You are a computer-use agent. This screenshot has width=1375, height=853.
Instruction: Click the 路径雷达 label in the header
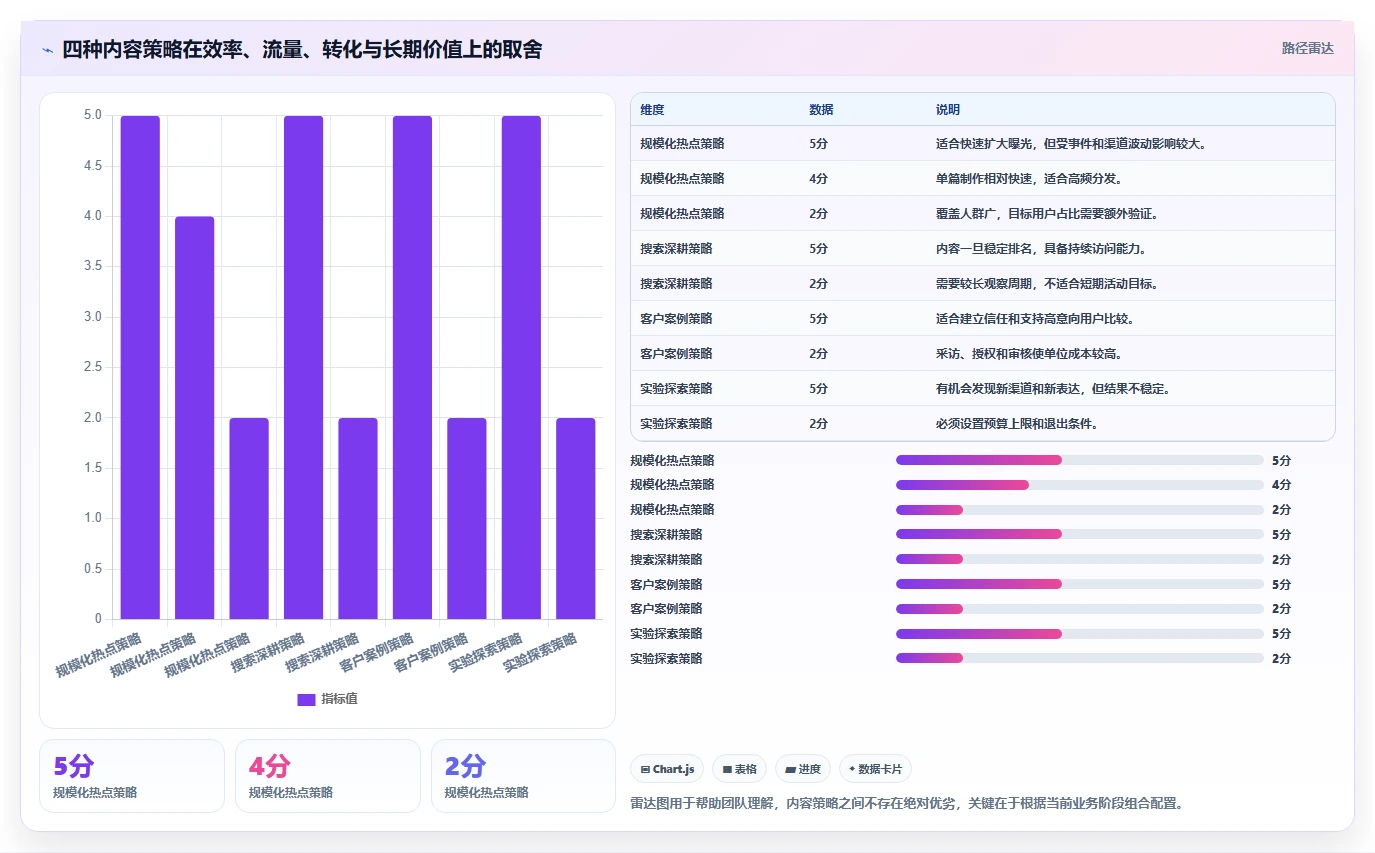1307,48
